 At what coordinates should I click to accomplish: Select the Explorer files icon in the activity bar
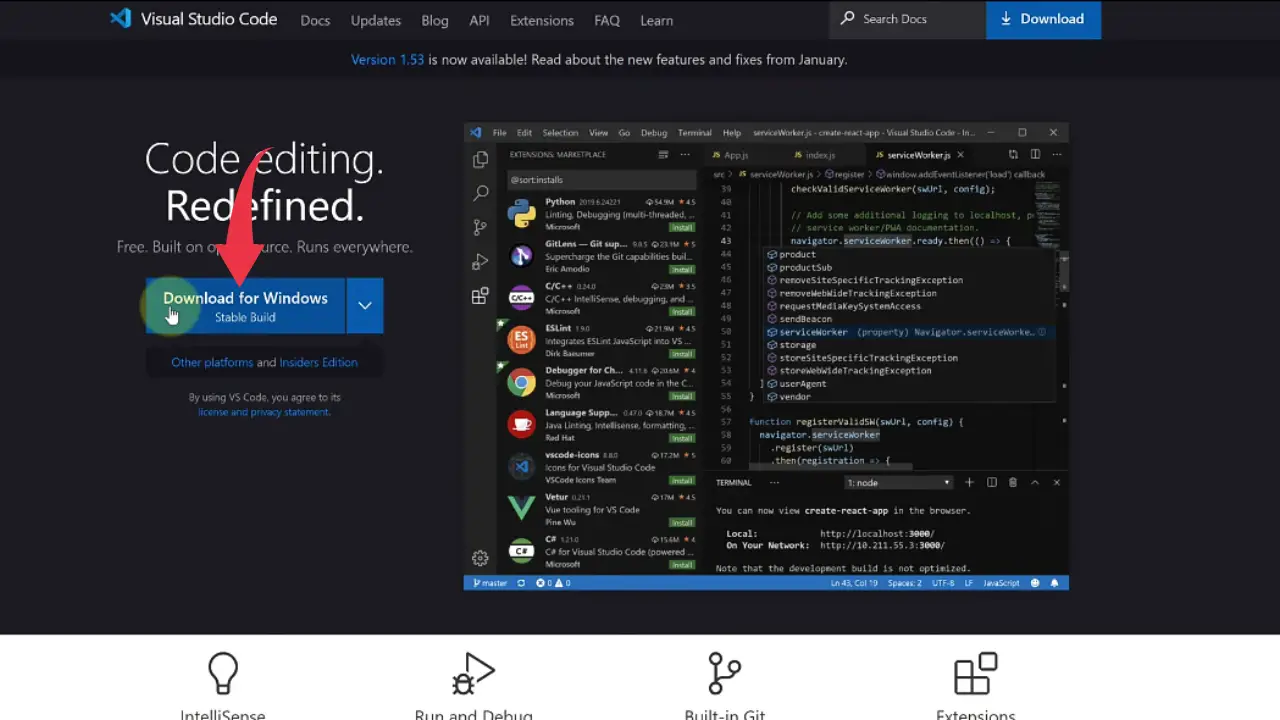[480, 159]
